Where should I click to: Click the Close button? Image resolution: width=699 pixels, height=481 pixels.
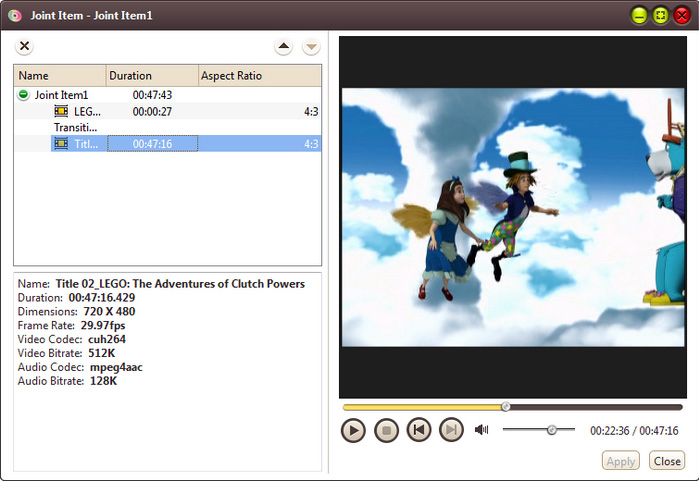click(666, 461)
